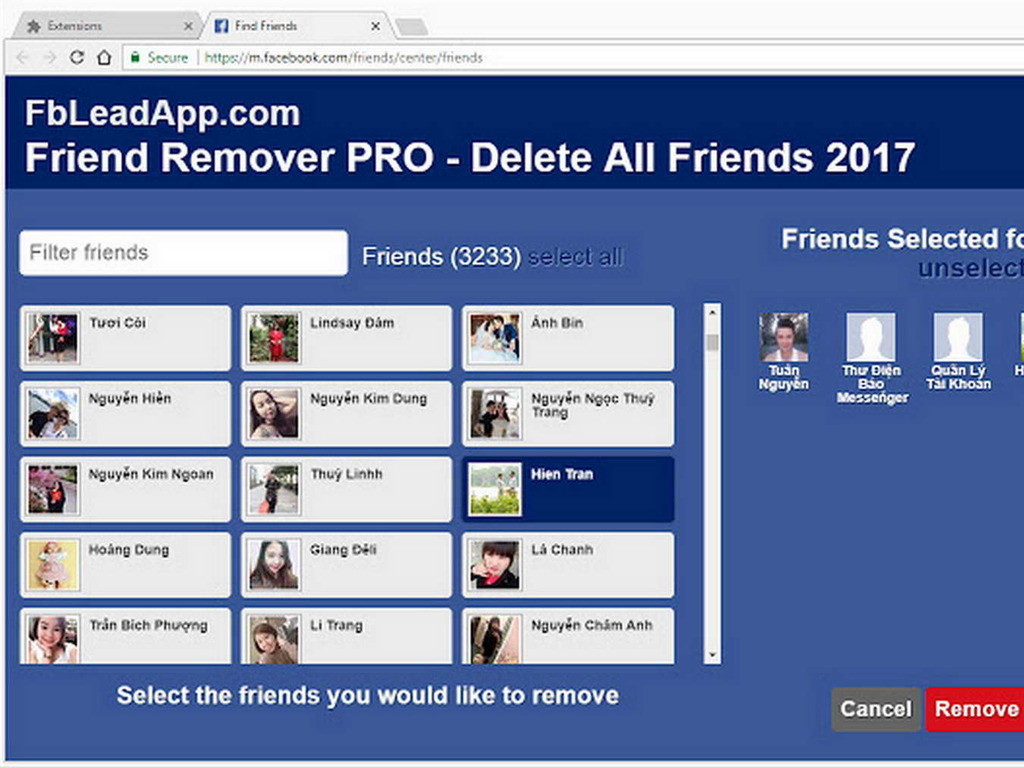
Task: Select friend Thuỳ Linhh
Action: [x=346, y=490]
